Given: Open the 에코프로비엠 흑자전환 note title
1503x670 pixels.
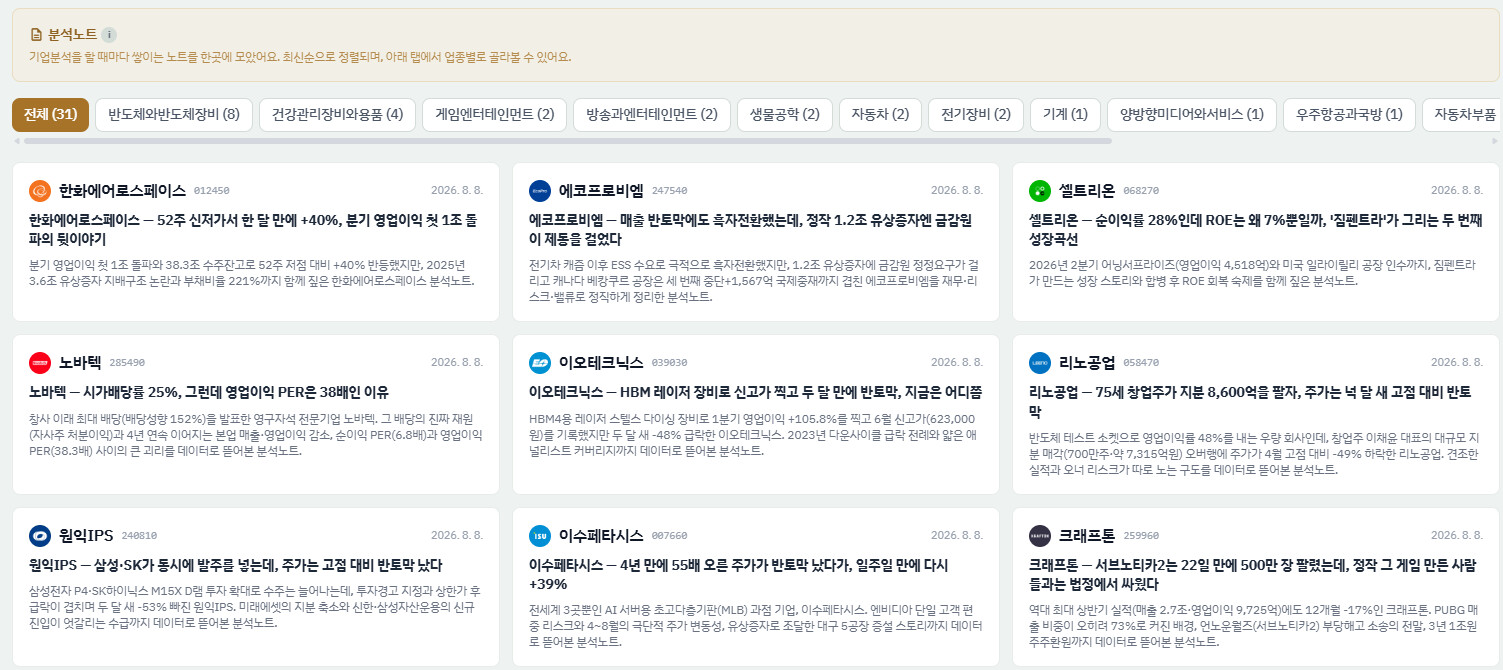Looking at the screenshot, I should [751, 230].
